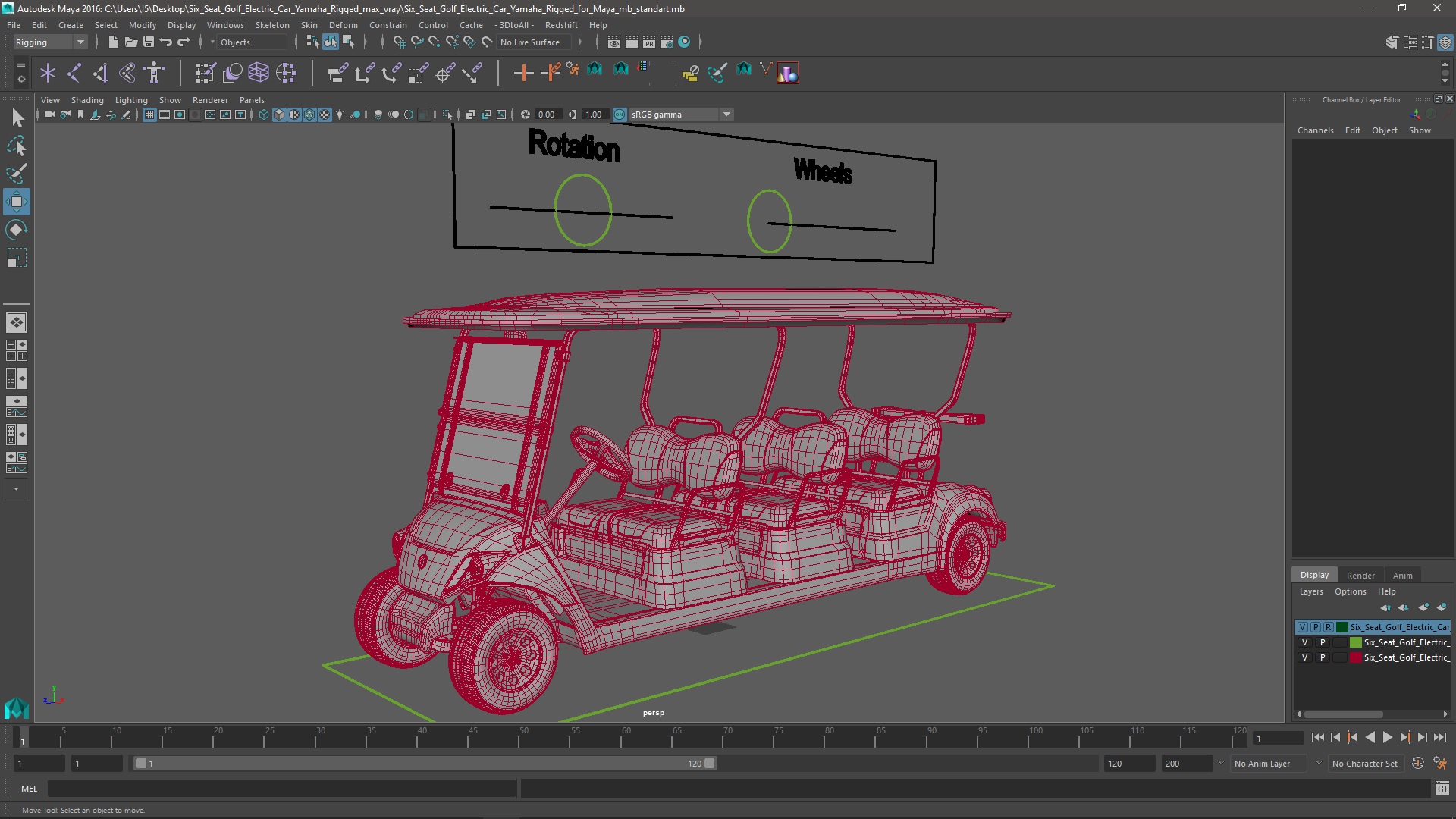Open the Render View window

[x=614, y=42]
